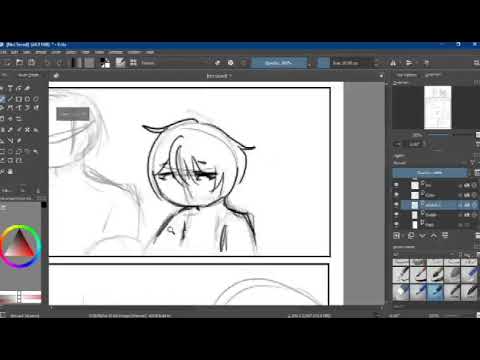Select the Freehand Selection tool
This screenshot has height=360, width=480.
click(x=28, y=152)
